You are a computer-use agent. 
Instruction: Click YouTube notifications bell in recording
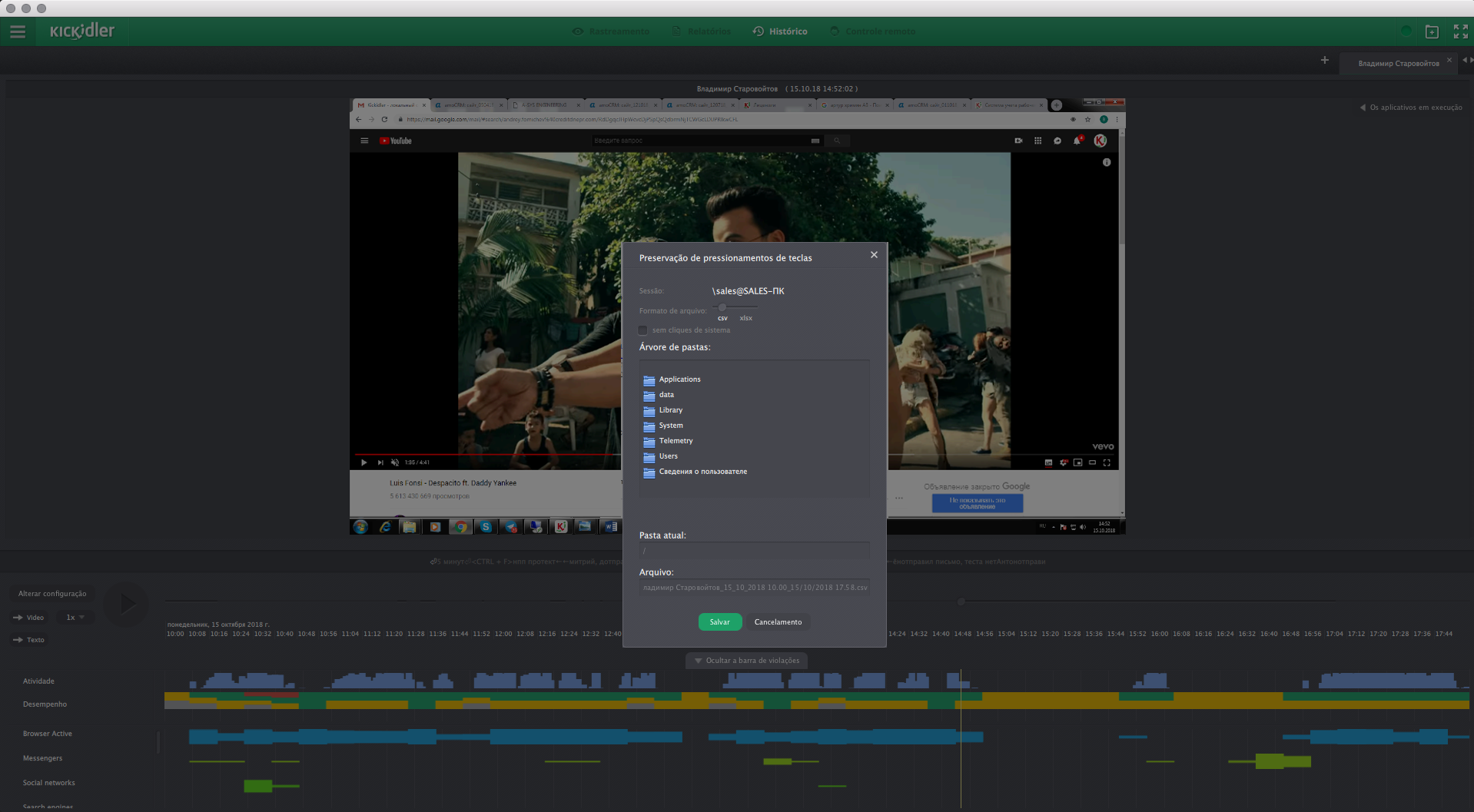1077,141
